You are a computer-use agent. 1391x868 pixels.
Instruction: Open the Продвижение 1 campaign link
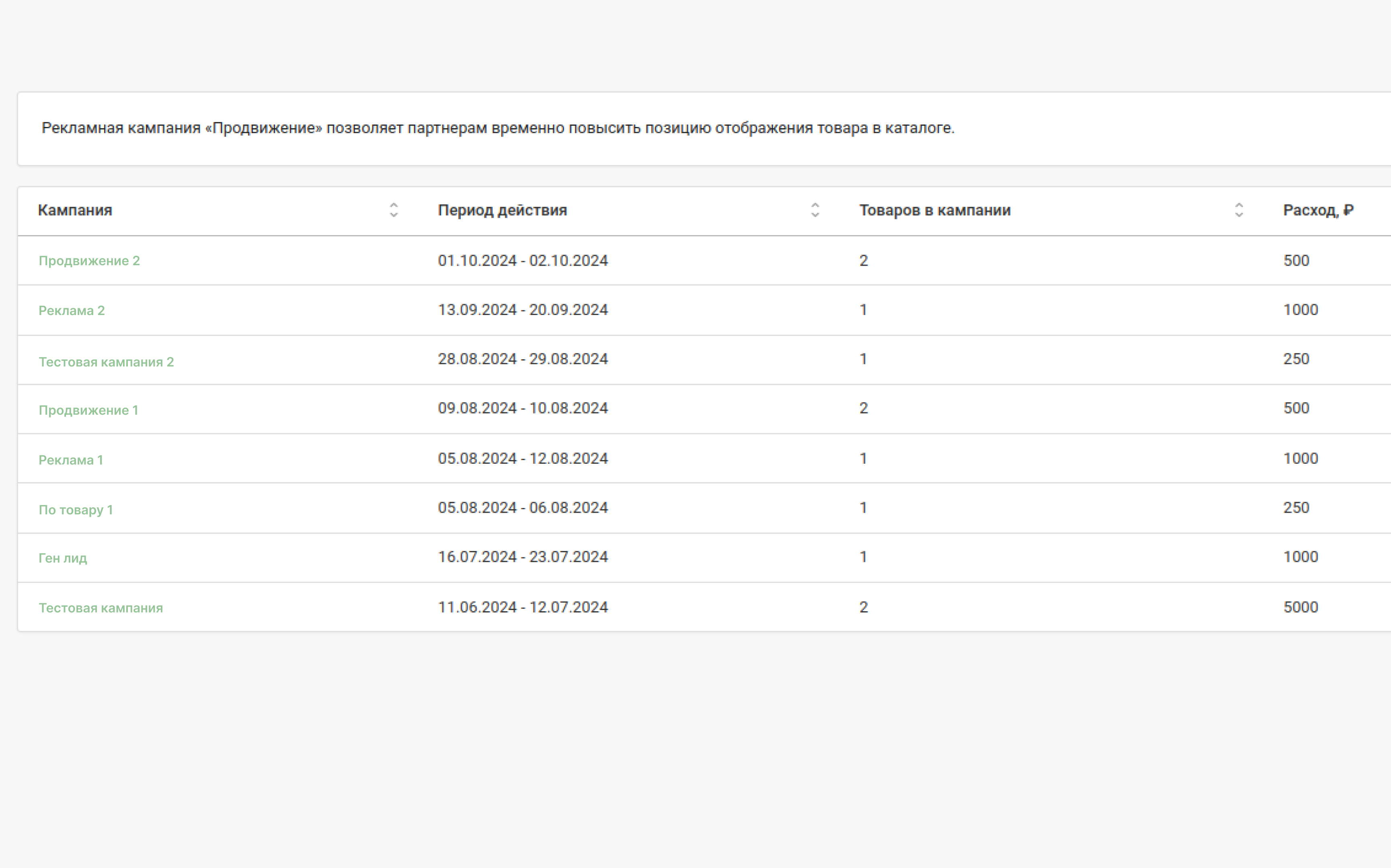[x=88, y=410]
